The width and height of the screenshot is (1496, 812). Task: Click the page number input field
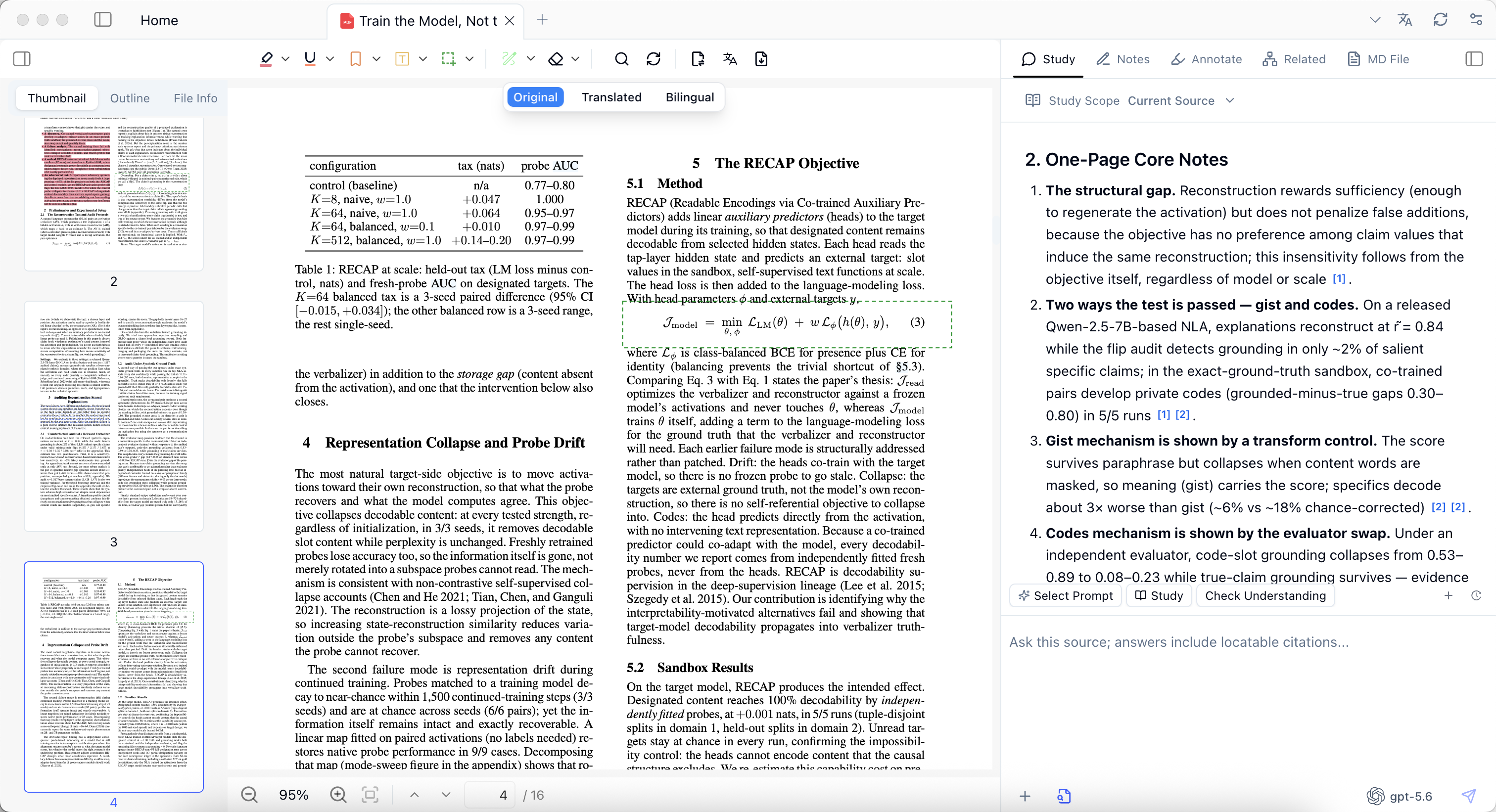pos(491,795)
